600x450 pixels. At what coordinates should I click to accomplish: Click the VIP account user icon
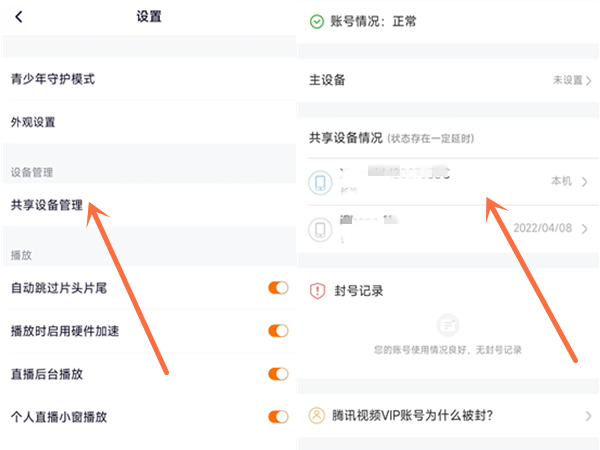tap(317, 415)
